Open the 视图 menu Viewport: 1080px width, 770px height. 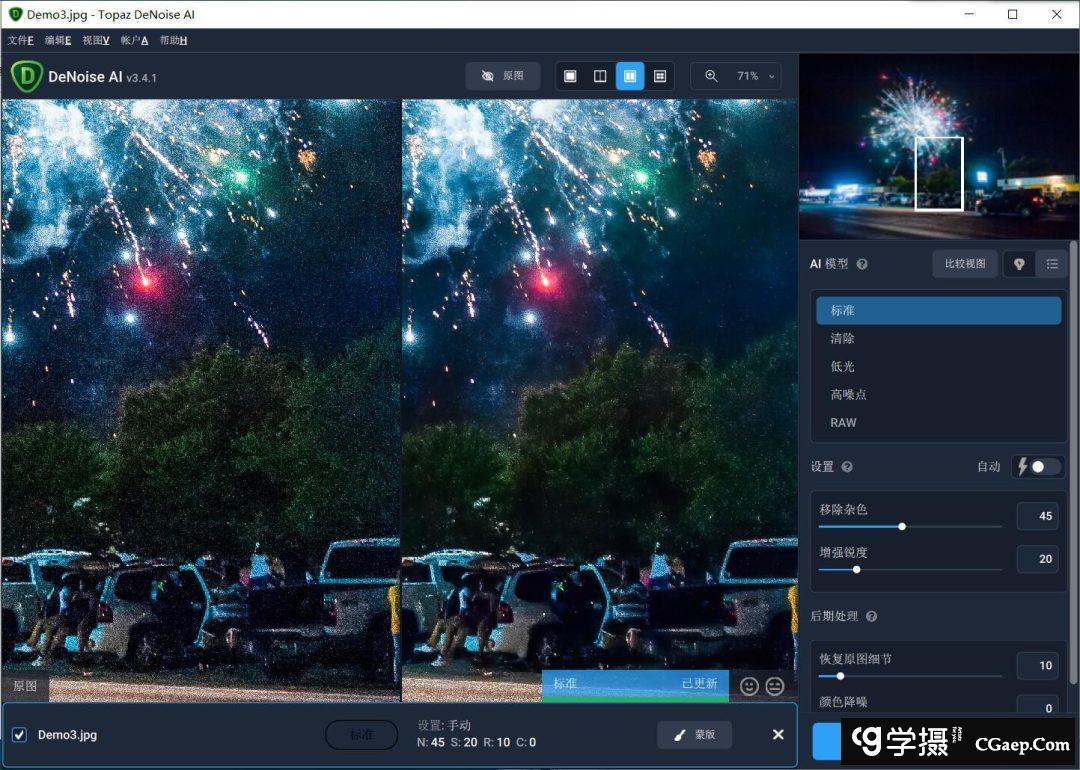pos(96,40)
